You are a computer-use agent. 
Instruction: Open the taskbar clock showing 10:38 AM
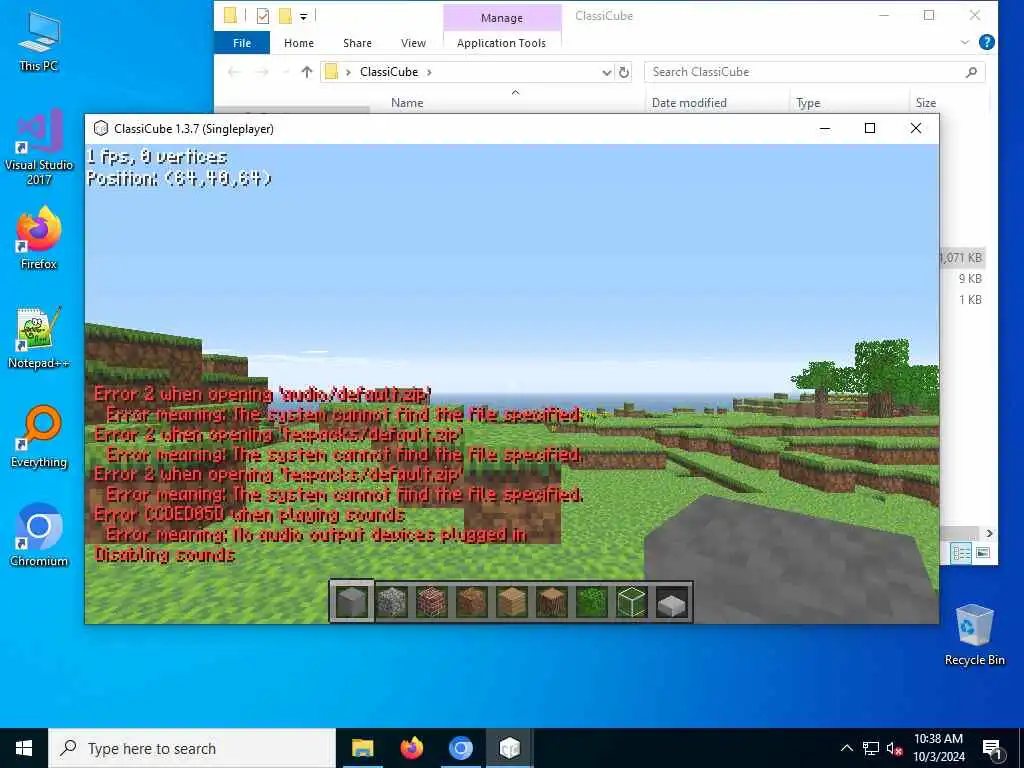(x=938, y=748)
